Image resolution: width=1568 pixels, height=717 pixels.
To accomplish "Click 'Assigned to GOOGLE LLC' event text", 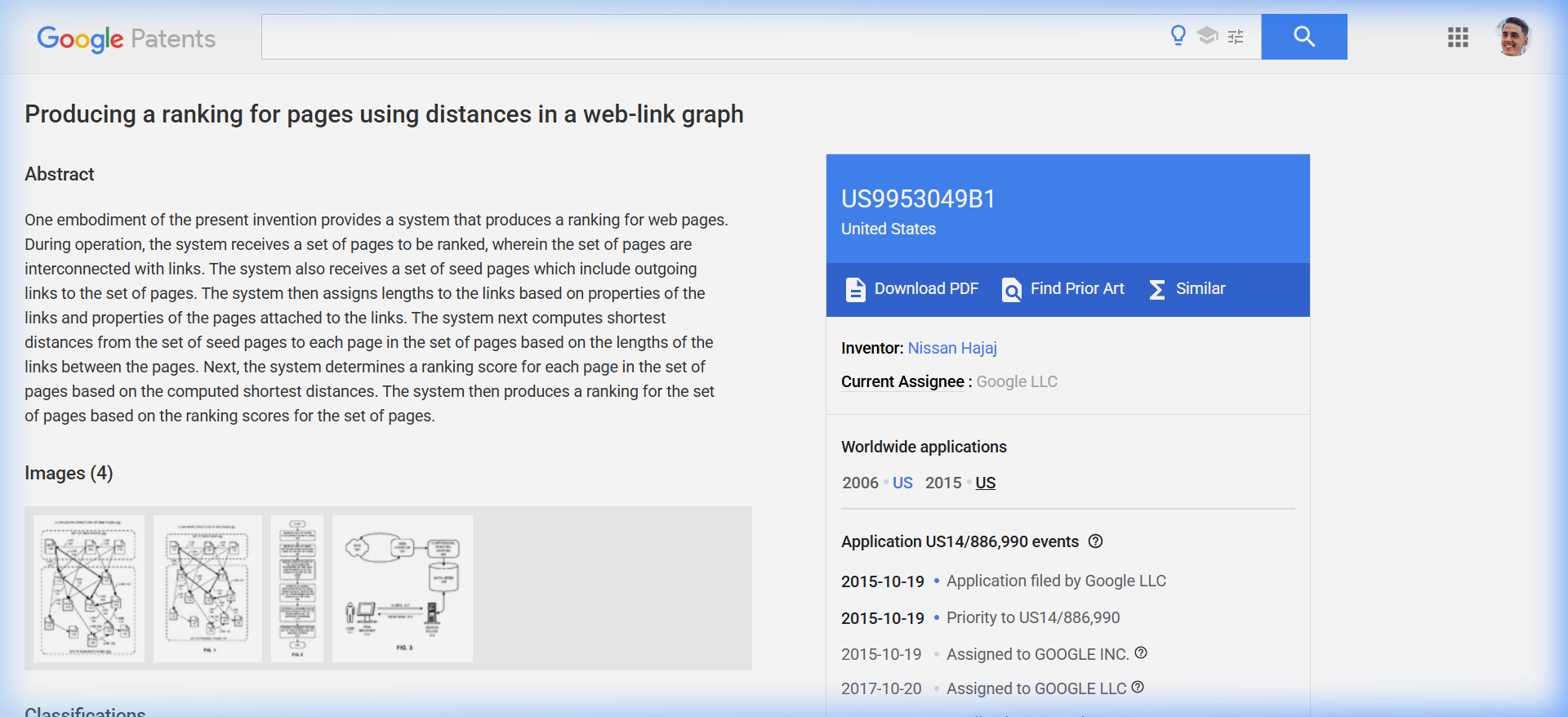I will (1036, 688).
